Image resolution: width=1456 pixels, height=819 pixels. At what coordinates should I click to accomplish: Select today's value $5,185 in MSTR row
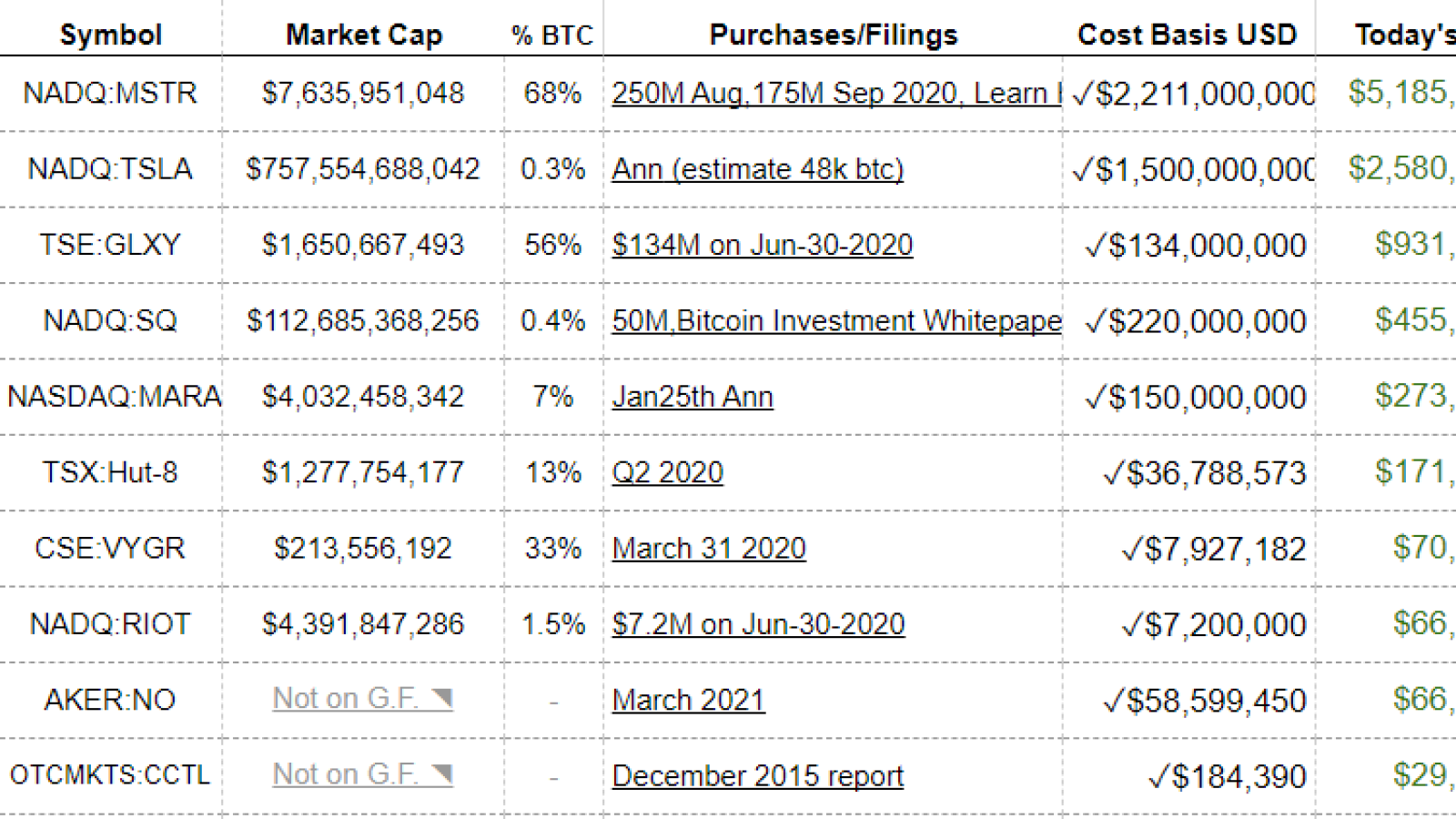point(1401,92)
